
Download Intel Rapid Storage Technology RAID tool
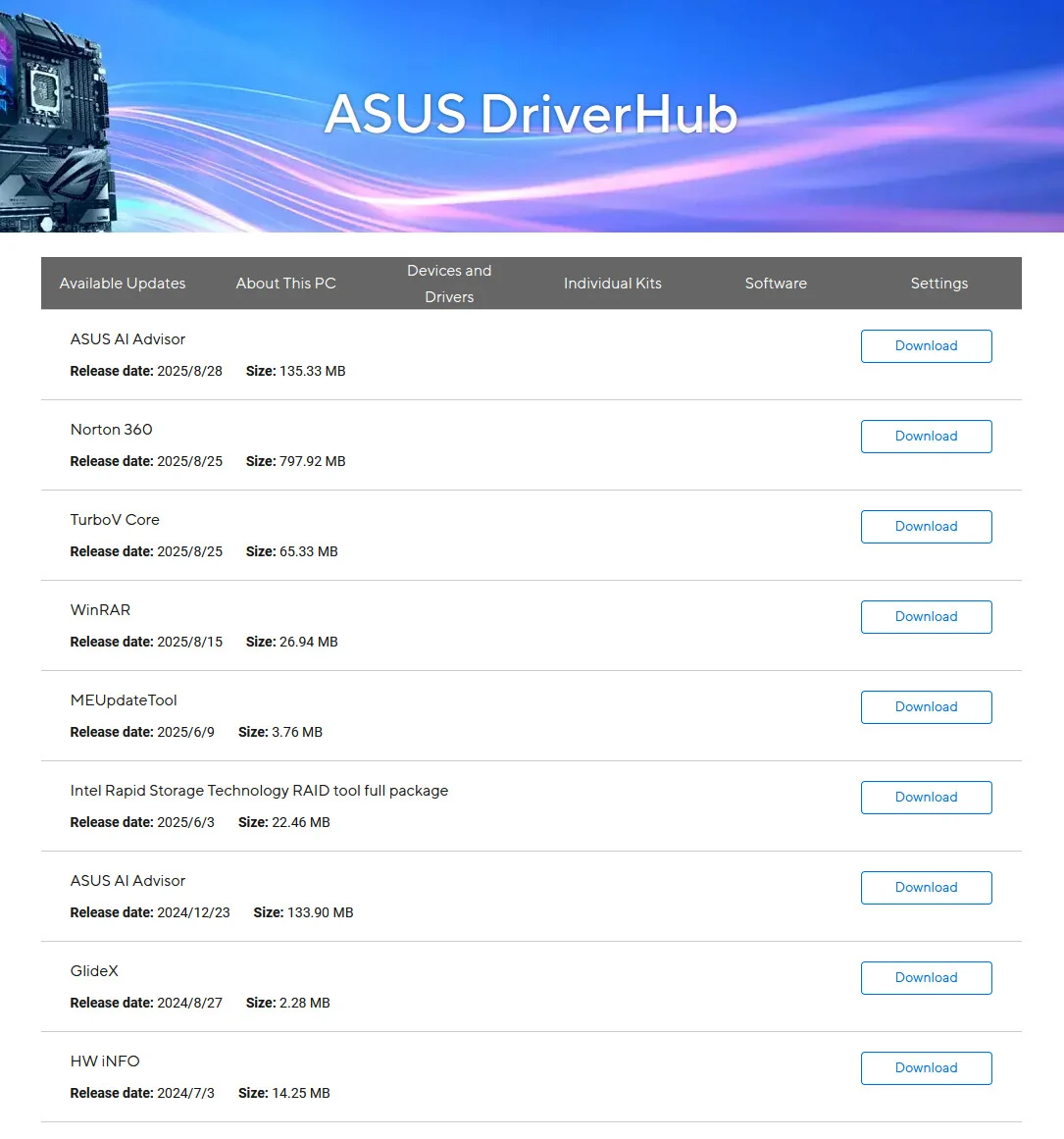(926, 798)
